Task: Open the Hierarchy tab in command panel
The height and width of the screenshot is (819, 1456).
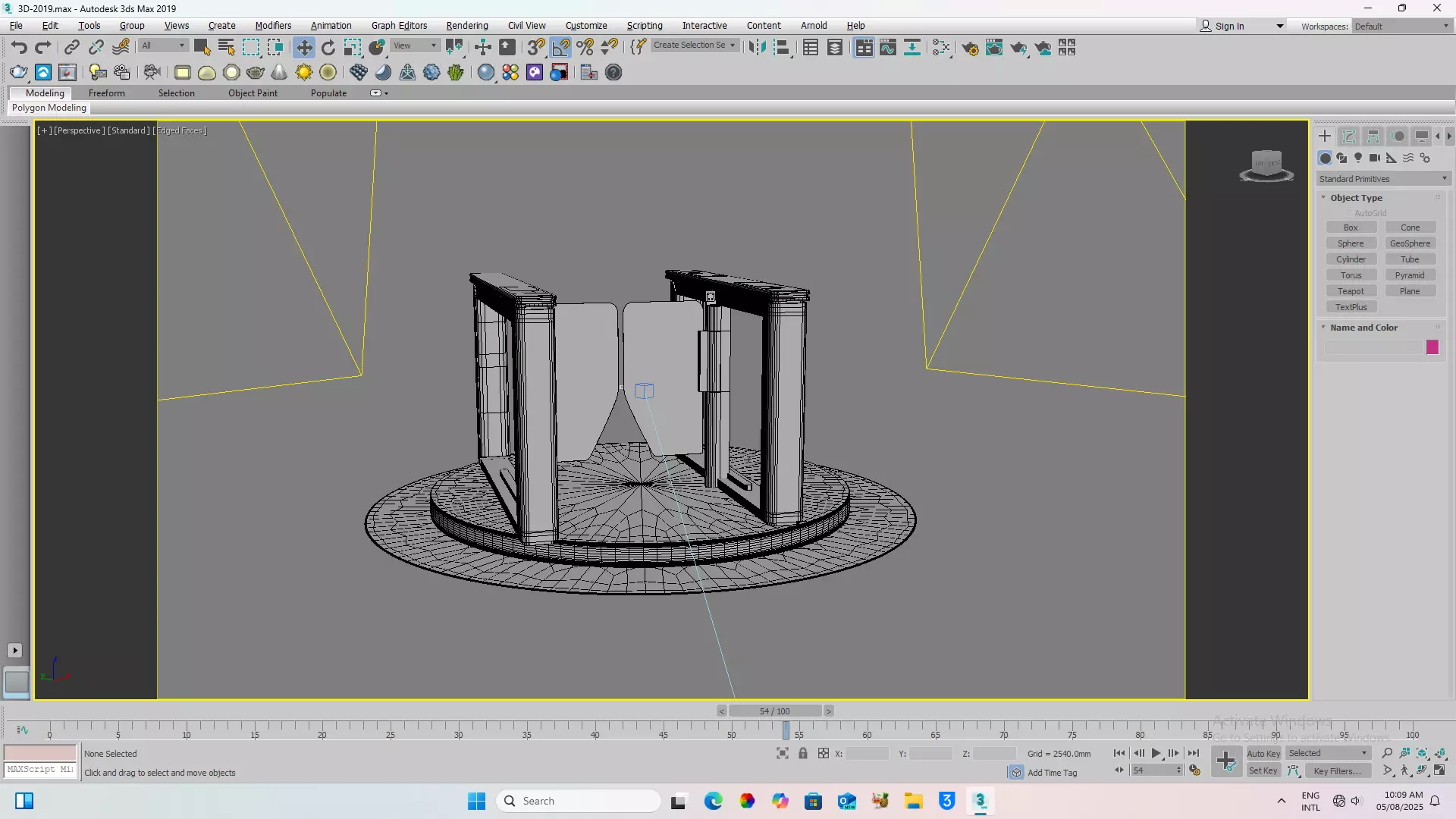Action: click(x=1373, y=136)
